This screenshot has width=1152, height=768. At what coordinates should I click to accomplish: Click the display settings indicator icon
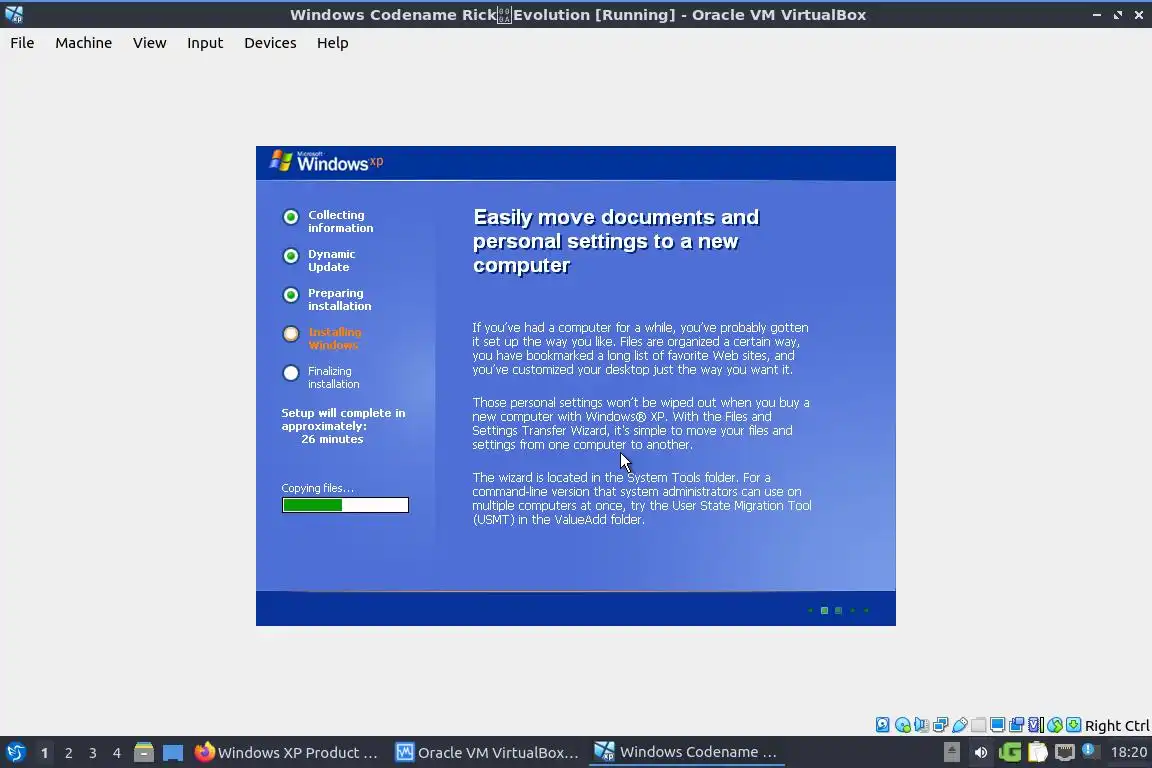[998, 725]
